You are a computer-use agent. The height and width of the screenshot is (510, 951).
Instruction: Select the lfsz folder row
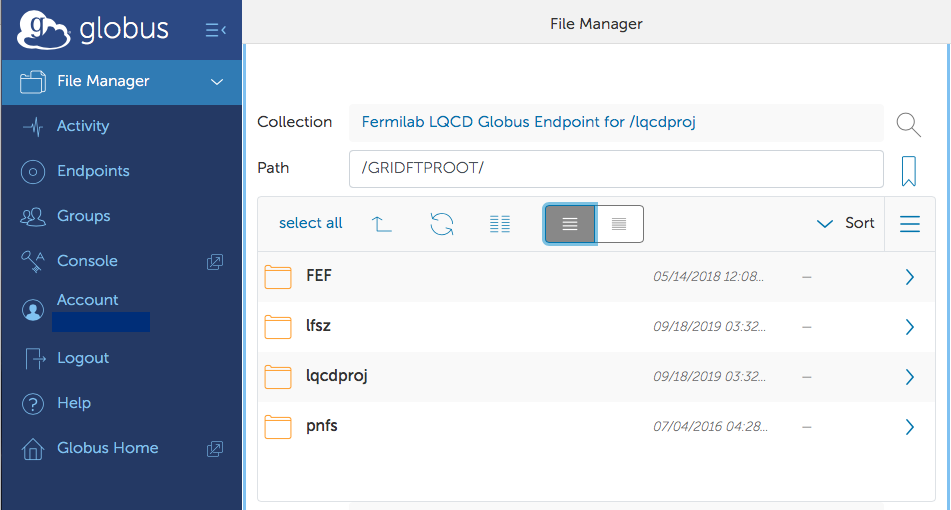[x=596, y=327]
